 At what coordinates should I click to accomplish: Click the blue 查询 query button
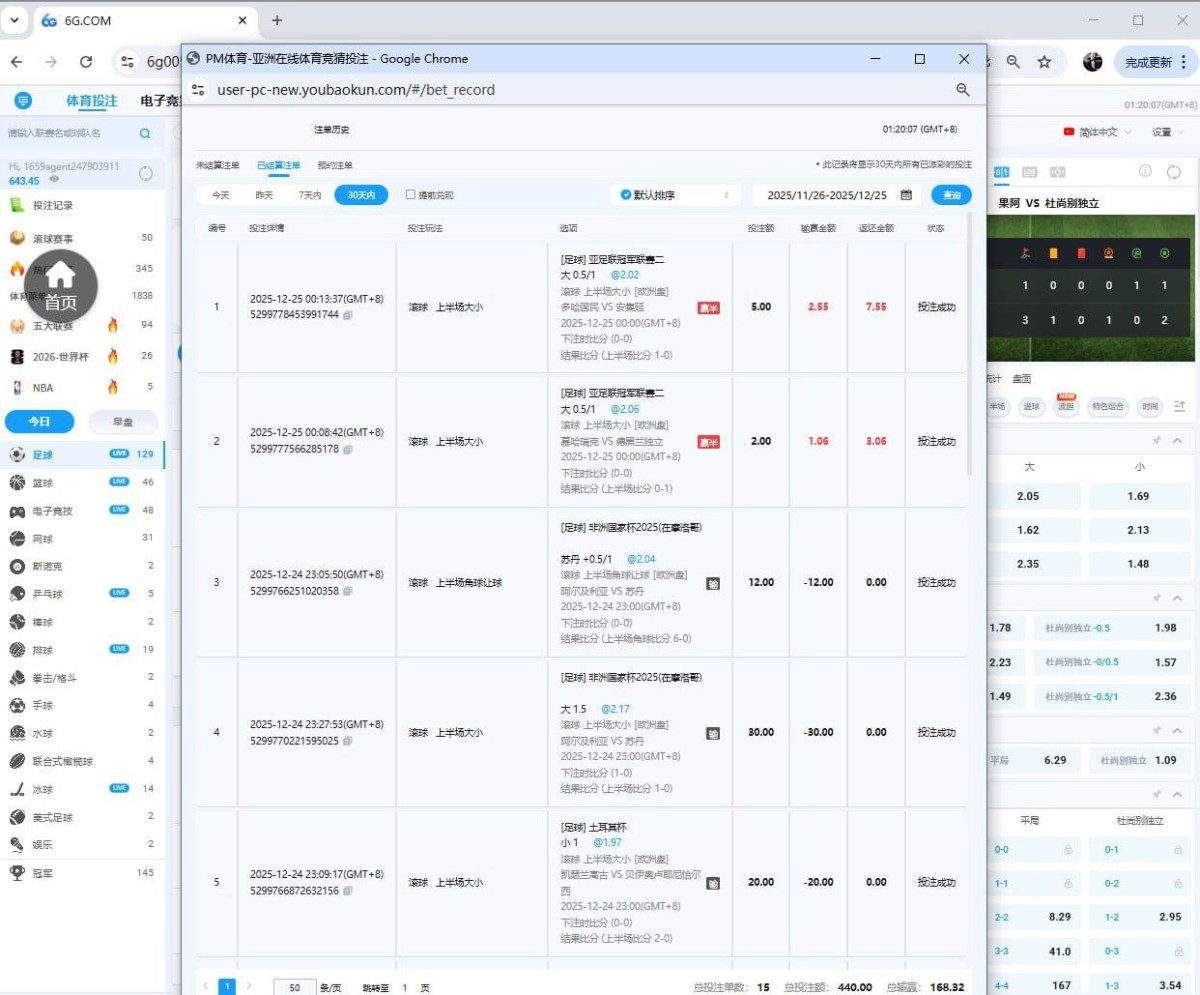tap(951, 195)
